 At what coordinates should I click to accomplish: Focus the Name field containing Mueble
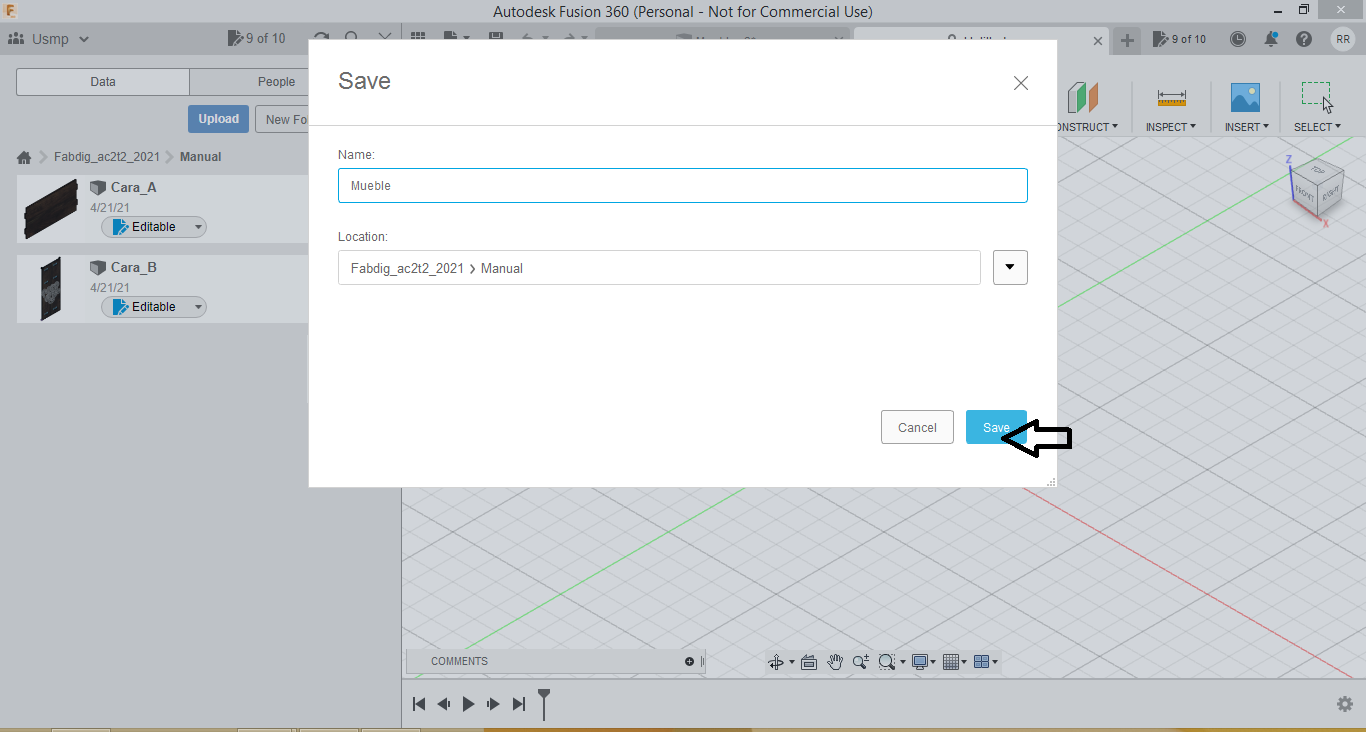(683, 186)
